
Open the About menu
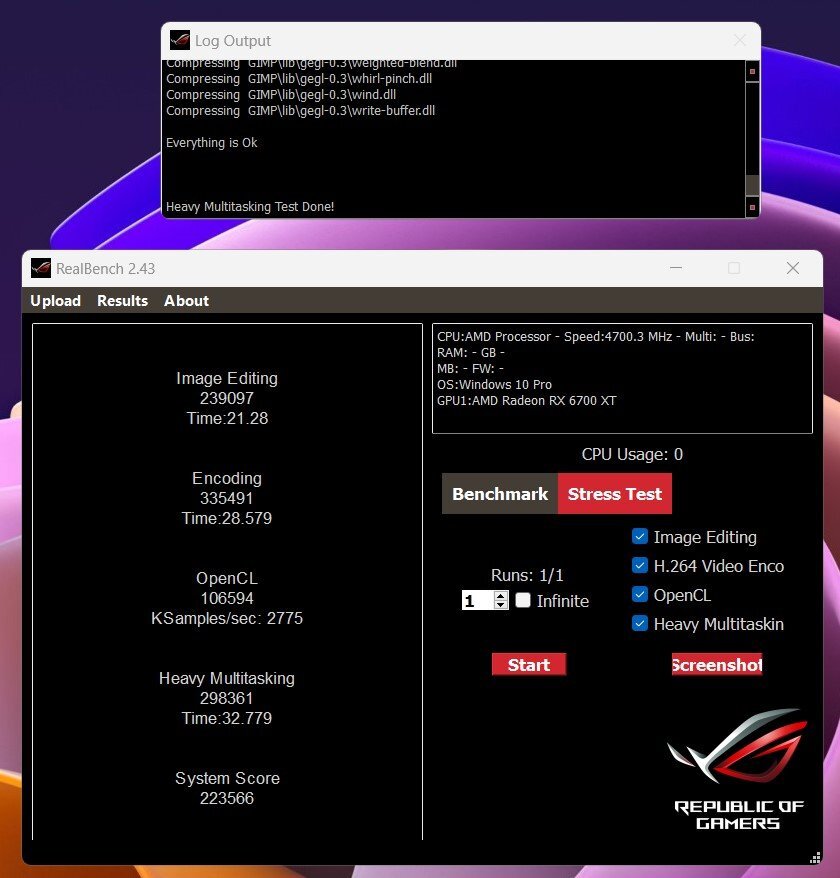click(186, 301)
